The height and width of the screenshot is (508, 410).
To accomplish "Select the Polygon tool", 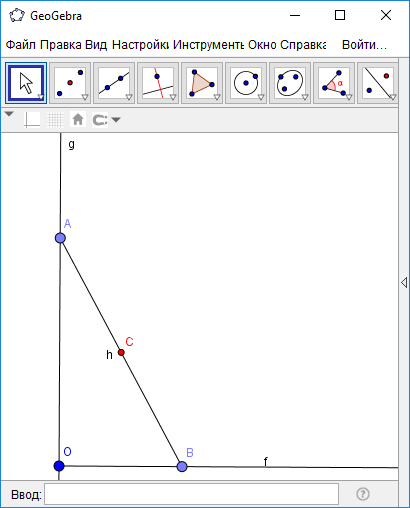I will coord(202,83).
